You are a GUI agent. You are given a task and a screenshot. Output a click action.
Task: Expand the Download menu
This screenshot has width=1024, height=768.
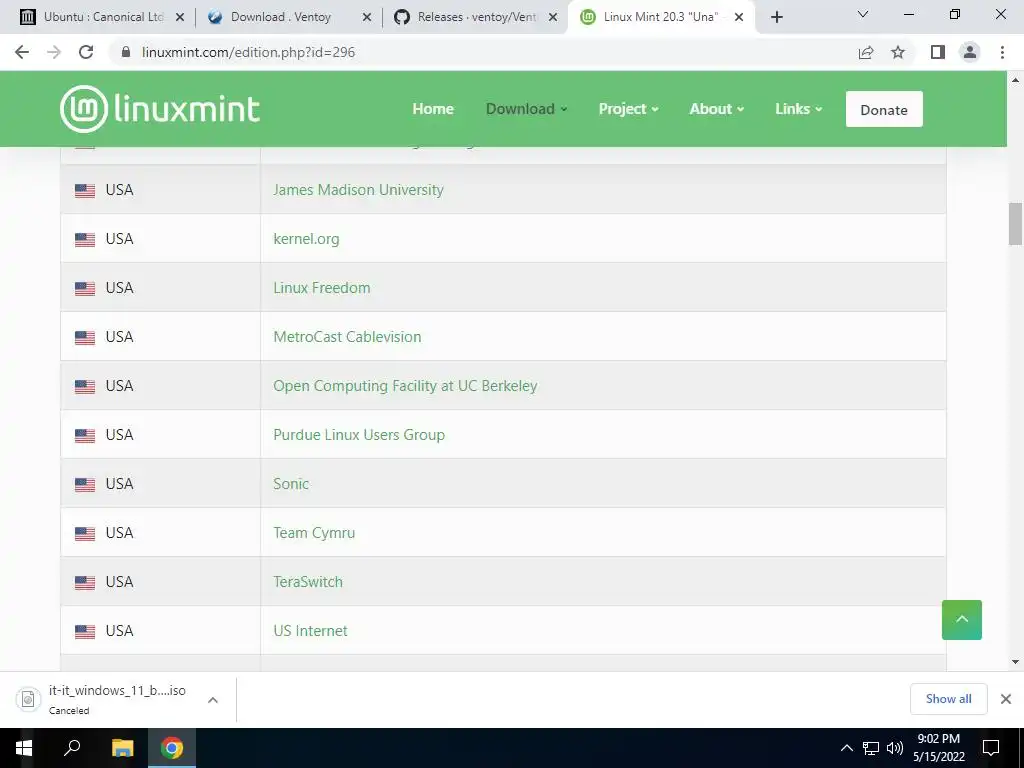tap(526, 109)
